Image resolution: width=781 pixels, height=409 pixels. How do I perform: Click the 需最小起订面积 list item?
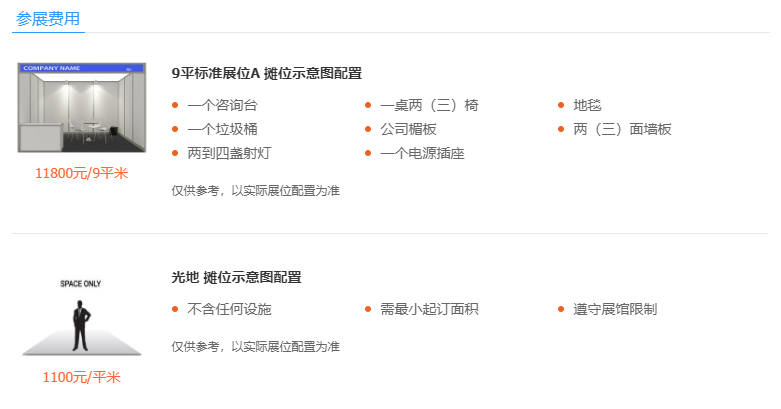429,309
